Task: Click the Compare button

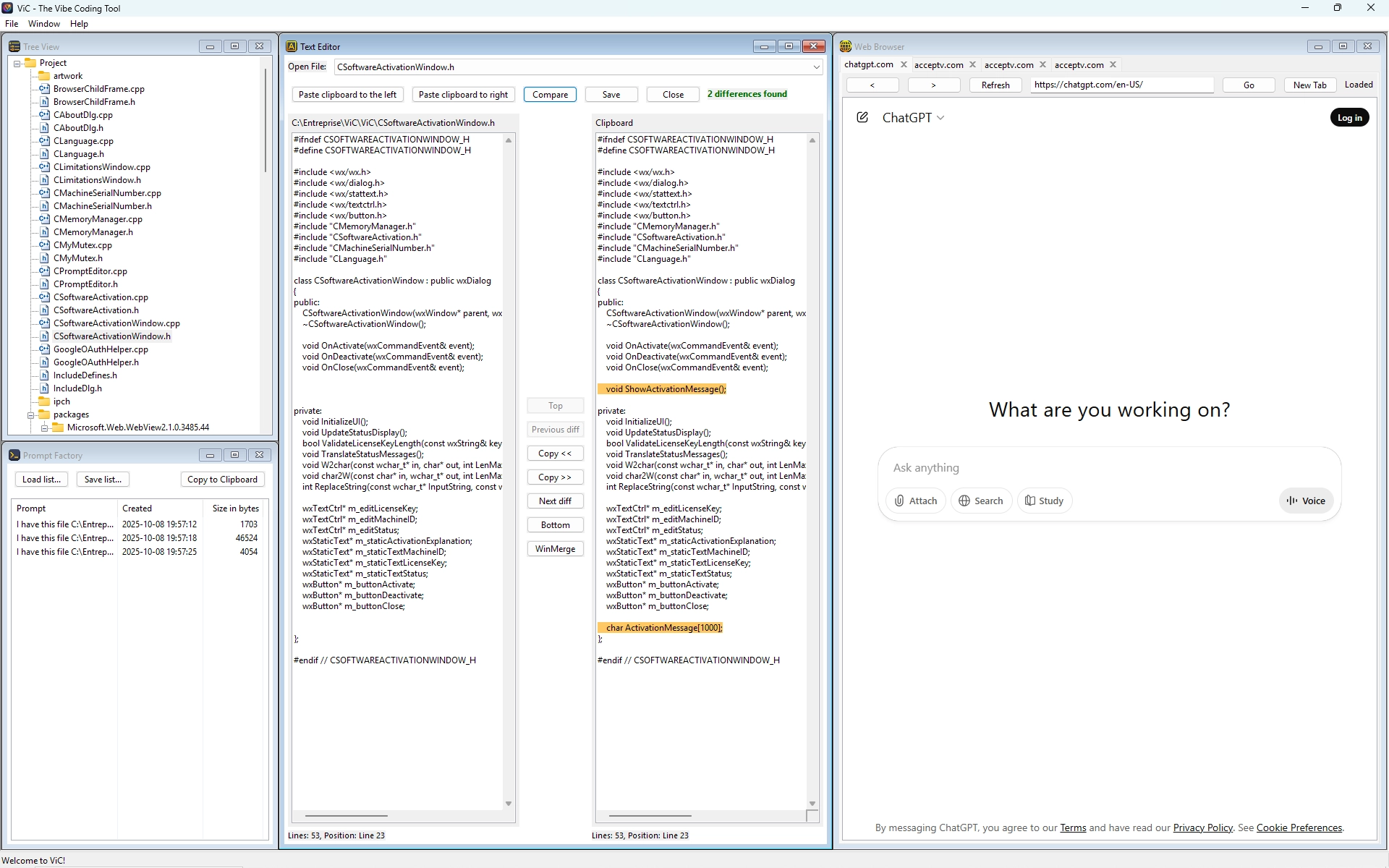Action: [550, 95]
